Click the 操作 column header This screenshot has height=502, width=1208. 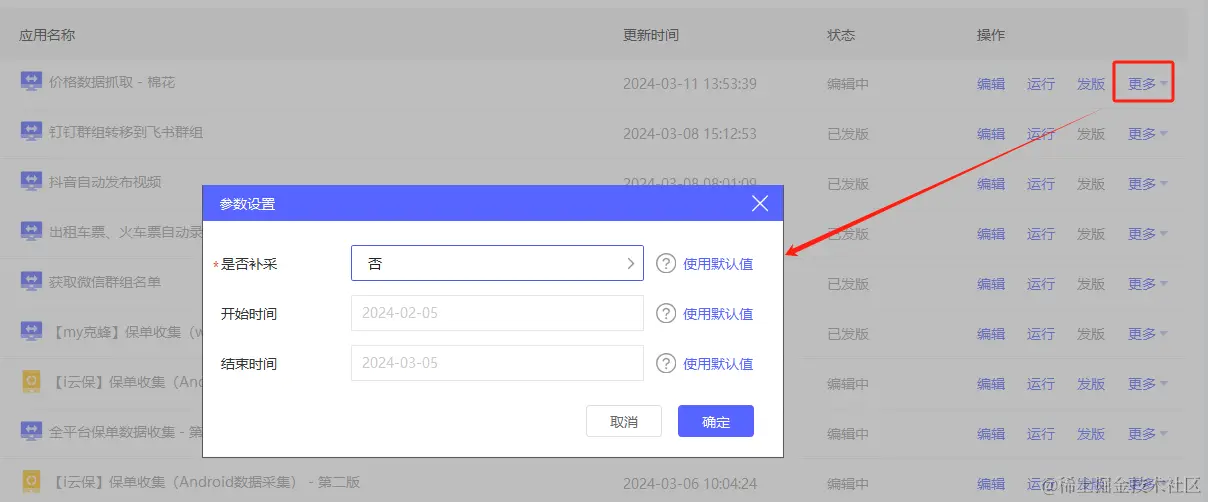(991, 35)
